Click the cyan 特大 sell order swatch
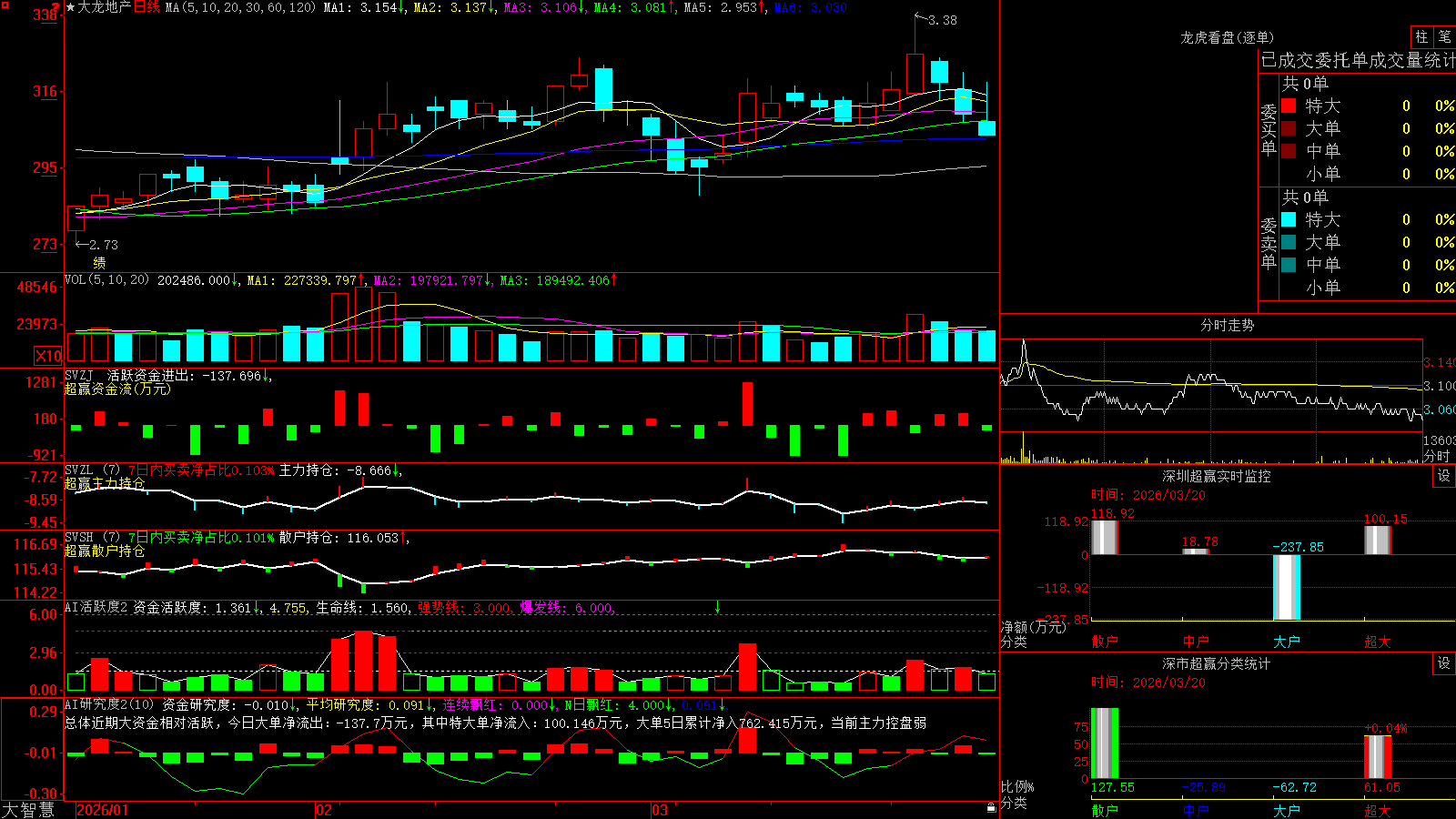Image resolution: width=1456 pixels, height=819 pixels. (x=1289, y=219)
